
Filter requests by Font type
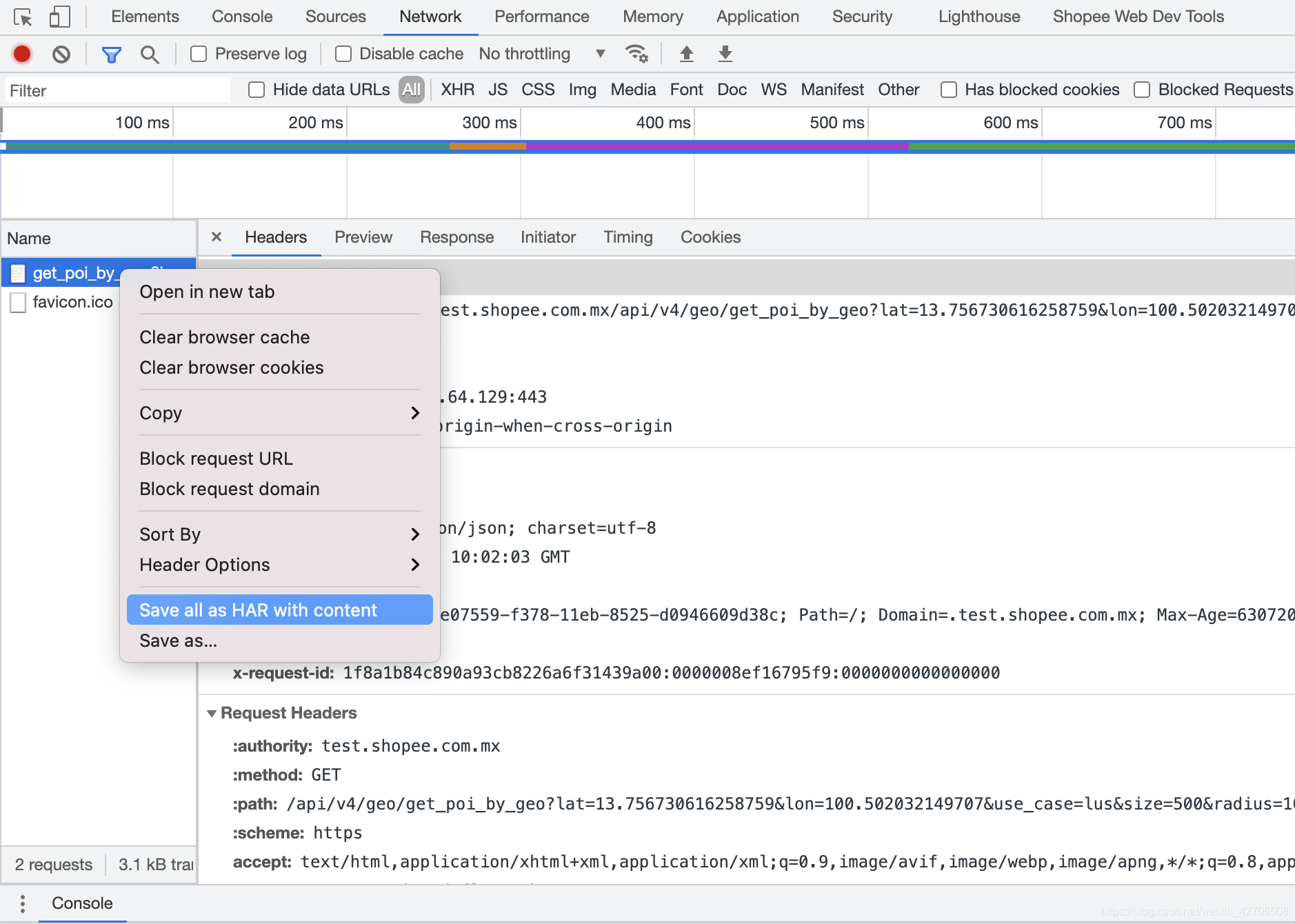[687, 90]
